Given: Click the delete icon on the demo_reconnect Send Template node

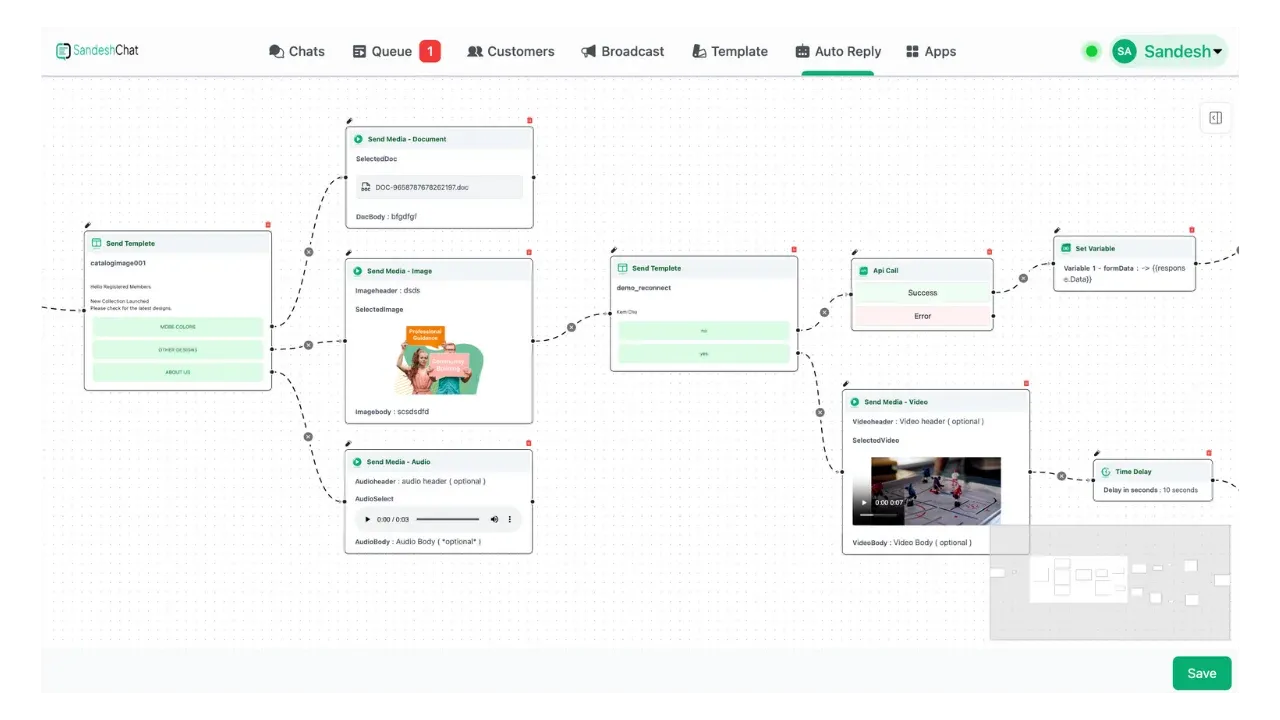Looking at the screenshot, I should (794, 249).
